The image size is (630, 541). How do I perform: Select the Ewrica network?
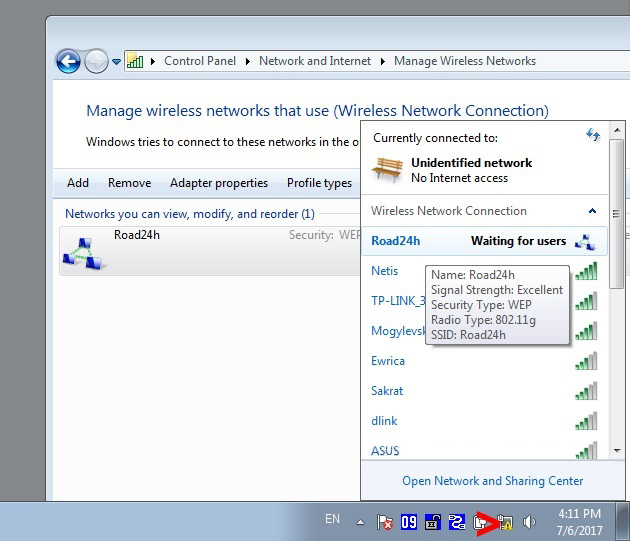tap(388, 361)
